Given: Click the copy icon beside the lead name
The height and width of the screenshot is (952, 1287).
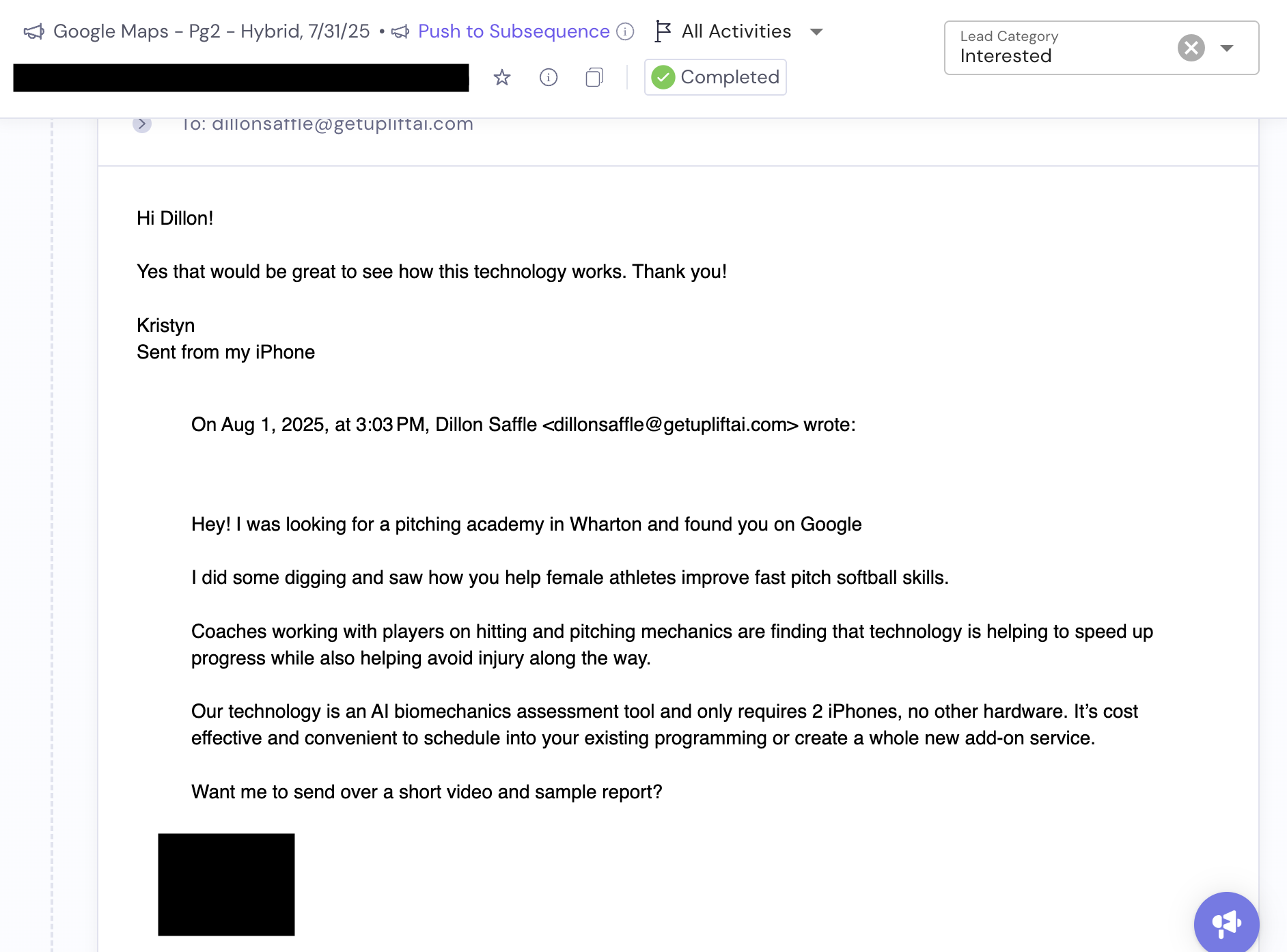Looking at the screenshot, I should click(x=594, y=77).
